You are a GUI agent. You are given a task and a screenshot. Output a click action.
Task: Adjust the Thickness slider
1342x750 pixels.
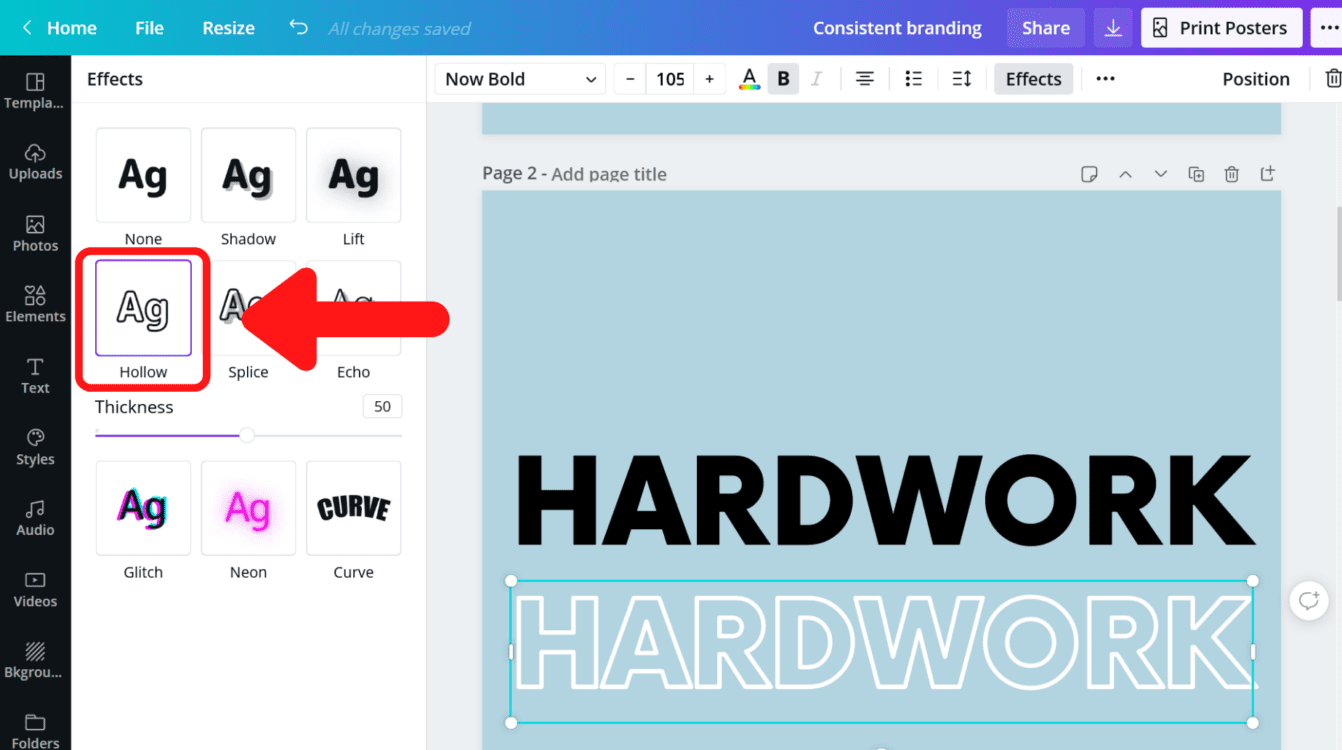(x=246, y=435)
